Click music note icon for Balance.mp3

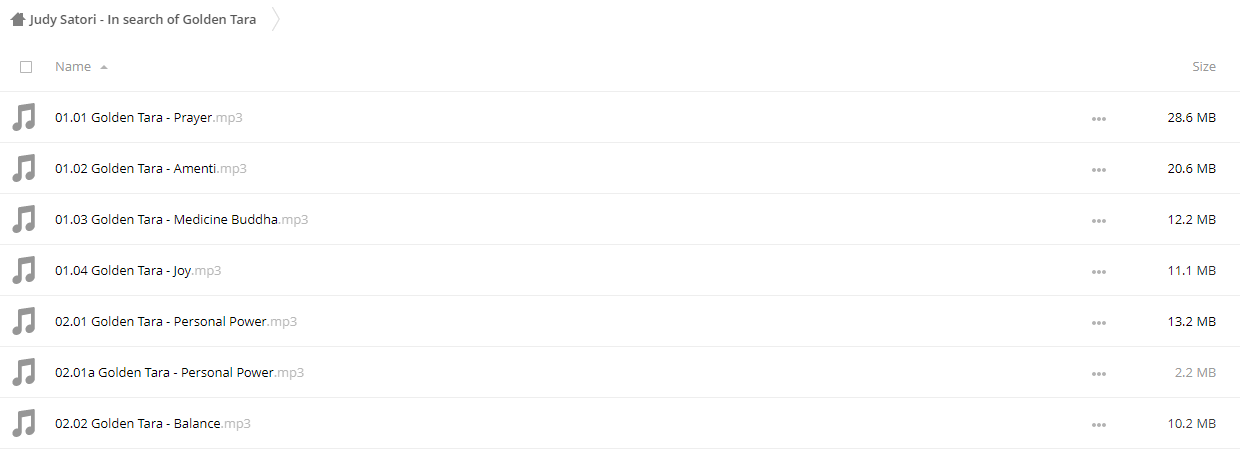click(24, 423)
